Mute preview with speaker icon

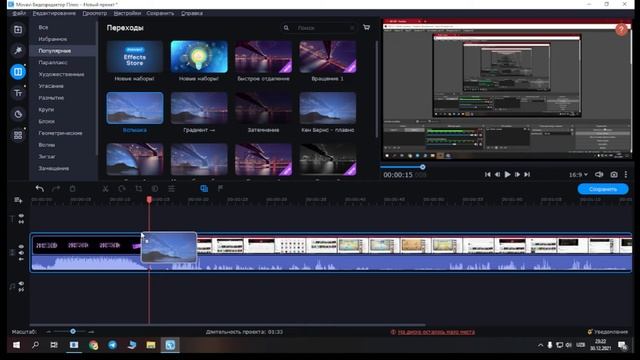click(x=599, y=174)
